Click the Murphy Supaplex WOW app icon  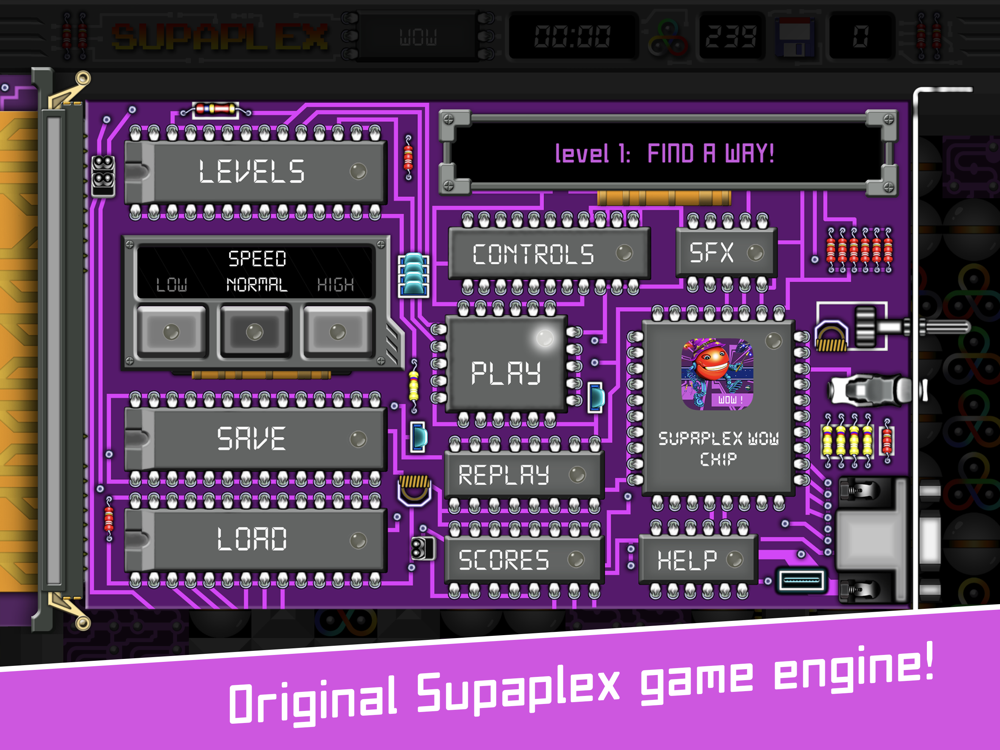click(x=717, y=374)
